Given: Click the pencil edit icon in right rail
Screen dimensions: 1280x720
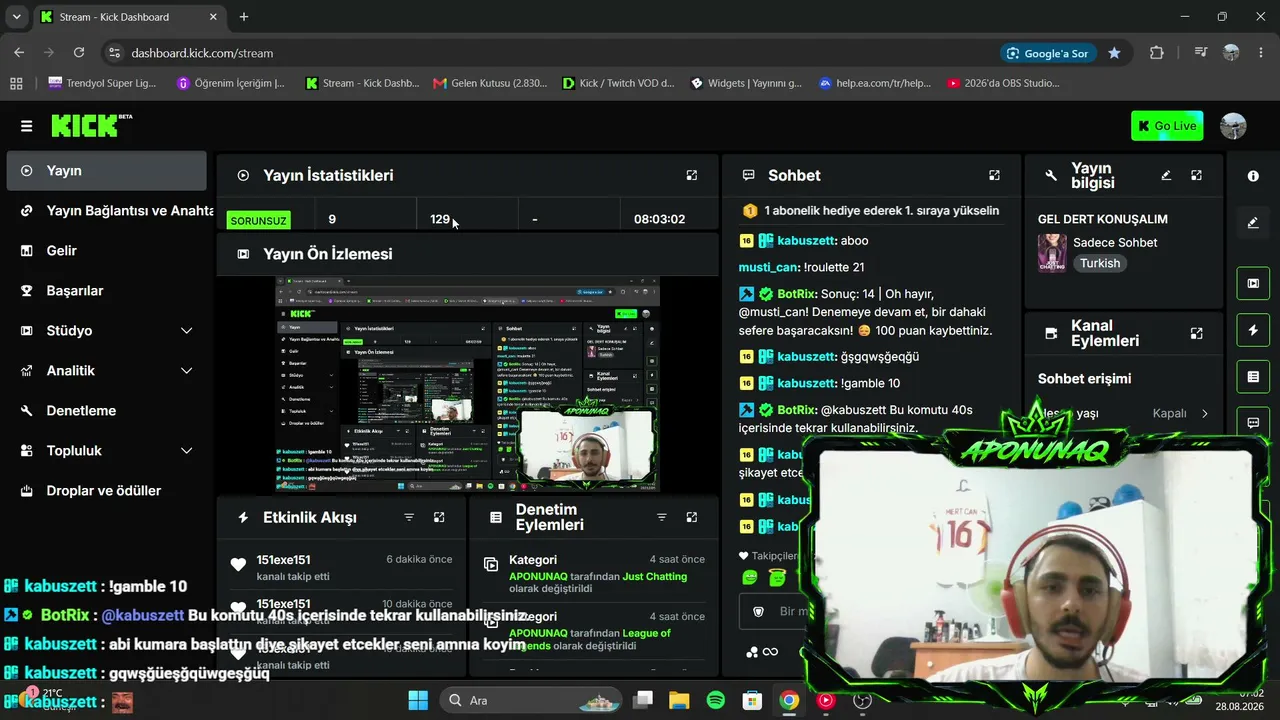Looking at the screenshot, I should coord(1253,223).
